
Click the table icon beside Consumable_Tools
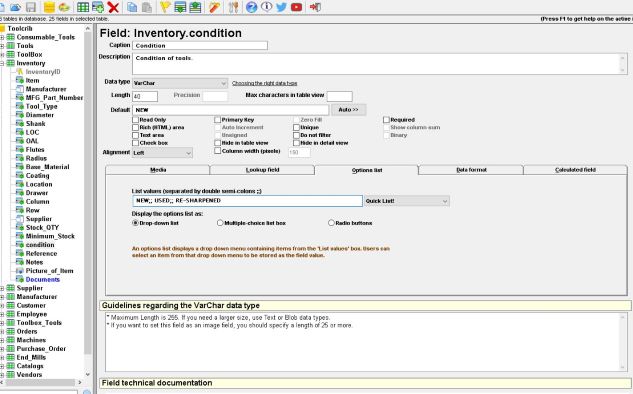(10, 37)
